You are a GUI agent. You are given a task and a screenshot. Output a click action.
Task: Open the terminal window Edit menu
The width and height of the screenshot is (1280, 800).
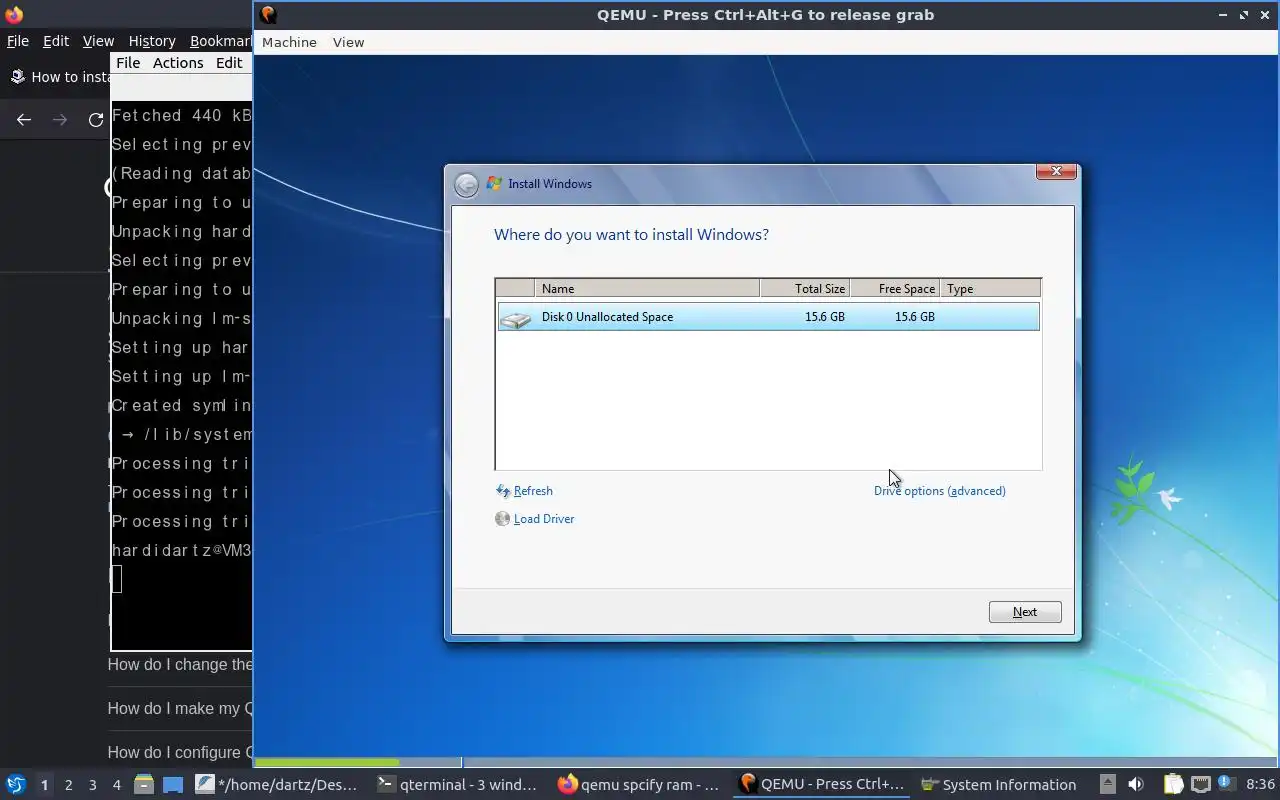[229, 62]
